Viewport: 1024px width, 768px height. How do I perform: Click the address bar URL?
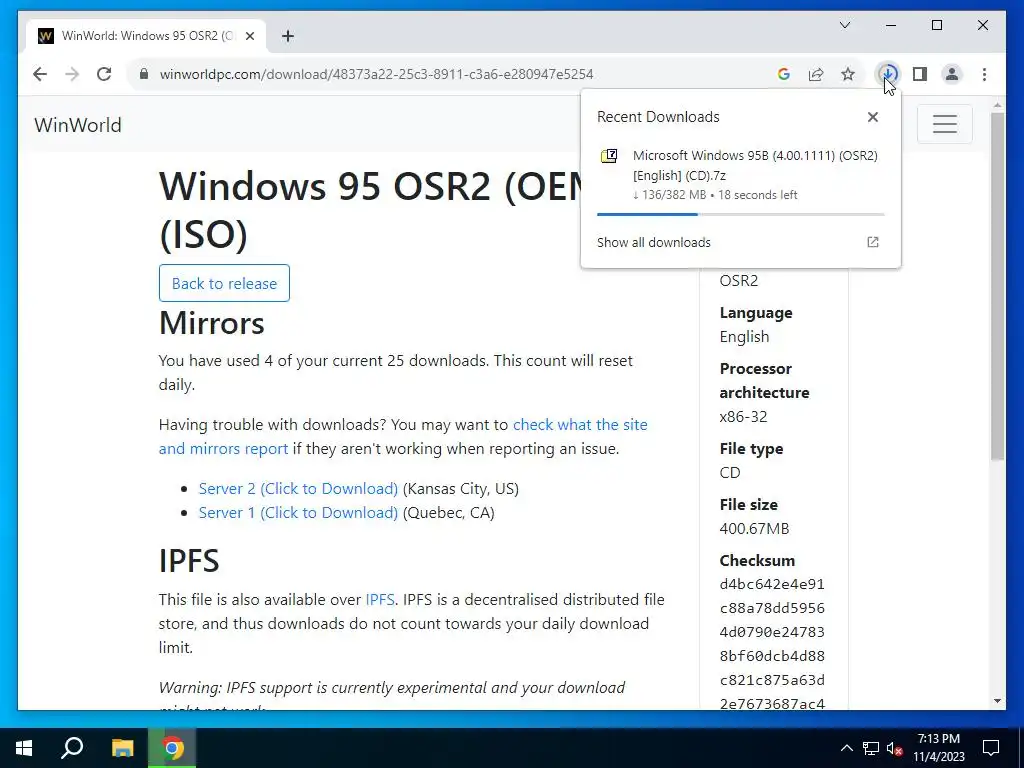pyautogui.click(x=376, y=74)
